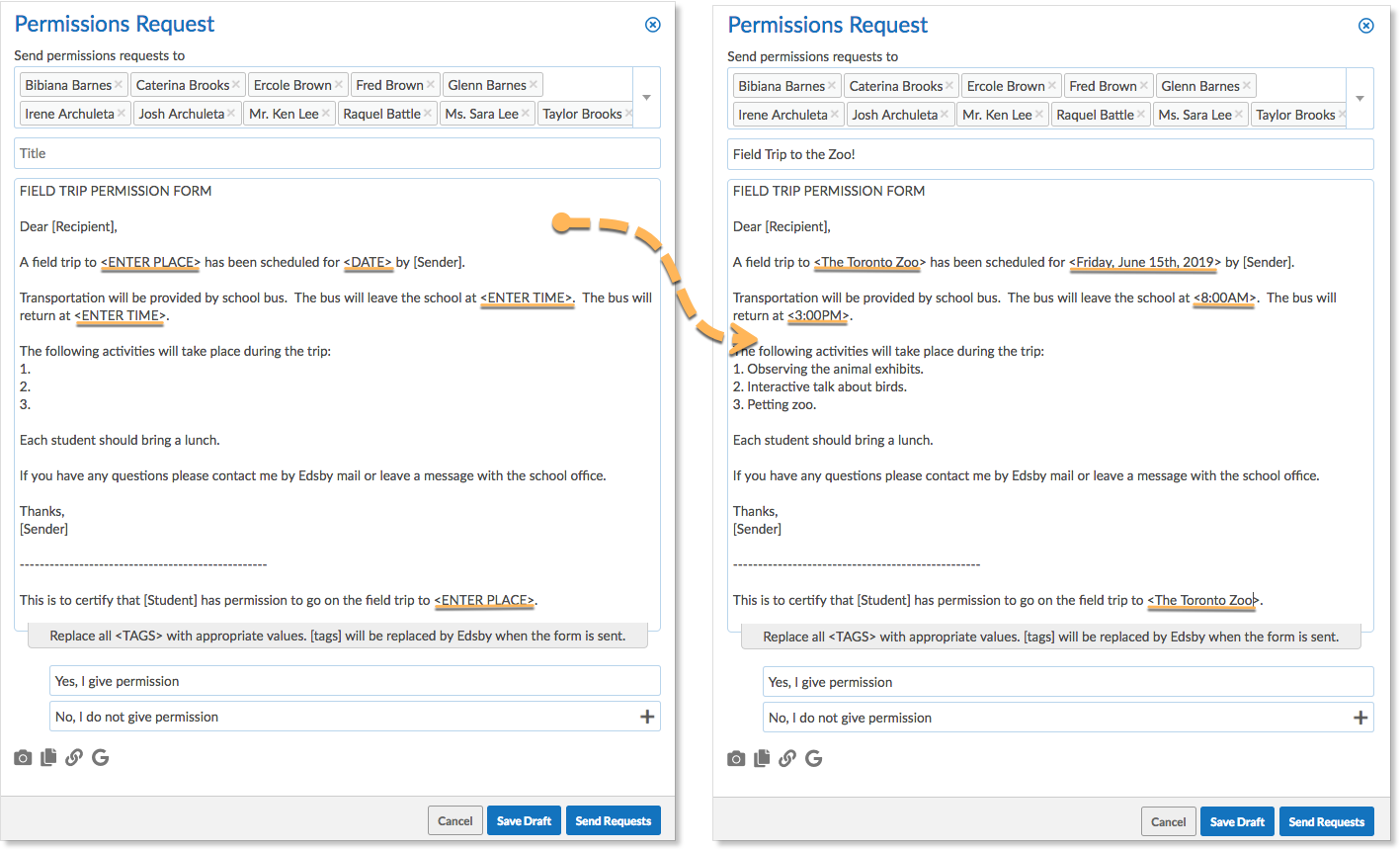Click copy files icon in right dialog
Screen dimensions: 1400x851
click(762, 759)
